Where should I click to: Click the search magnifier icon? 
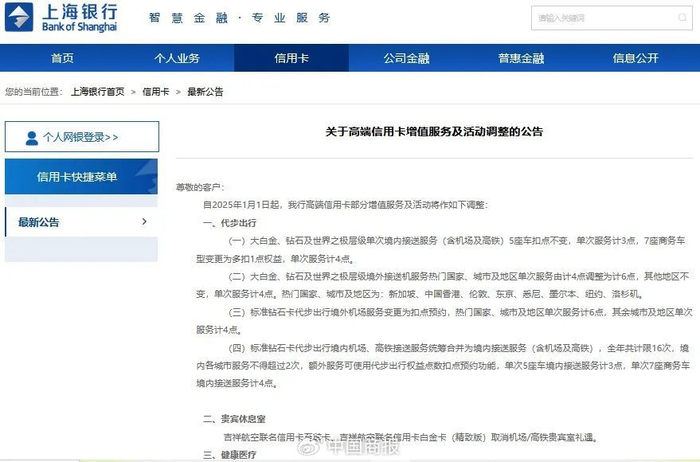682,18
